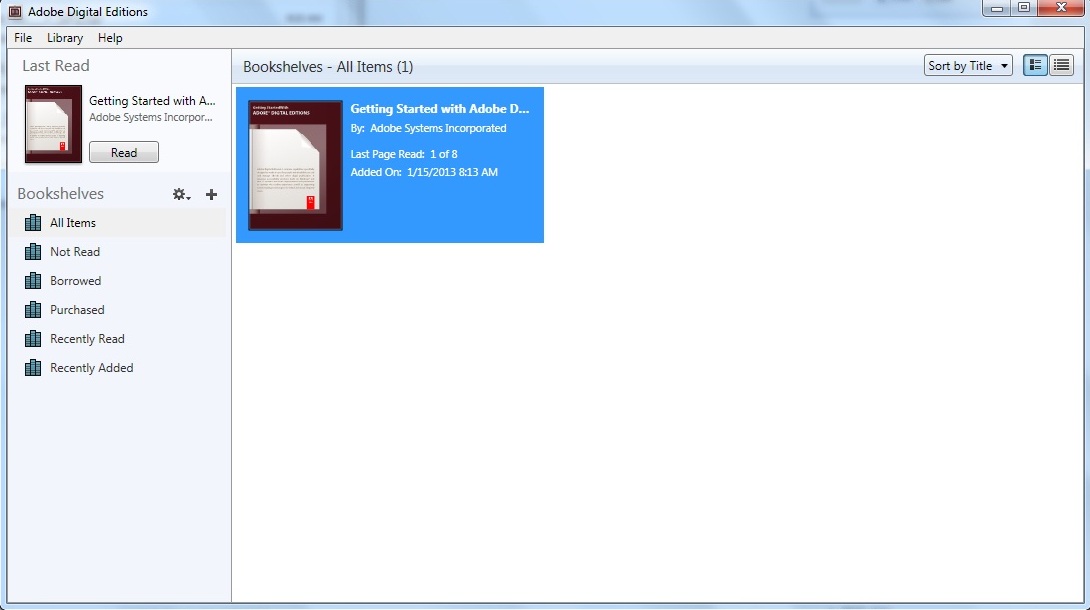Screen dimensions: 1090x610
Task: Open the Help menu
Action: coord(110,38)
